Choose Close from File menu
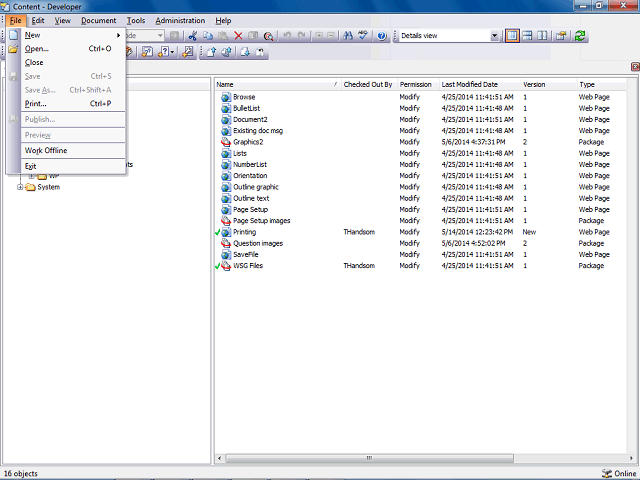Image resolution: width=640 pixels, height=480 pixels. [73, 62]
